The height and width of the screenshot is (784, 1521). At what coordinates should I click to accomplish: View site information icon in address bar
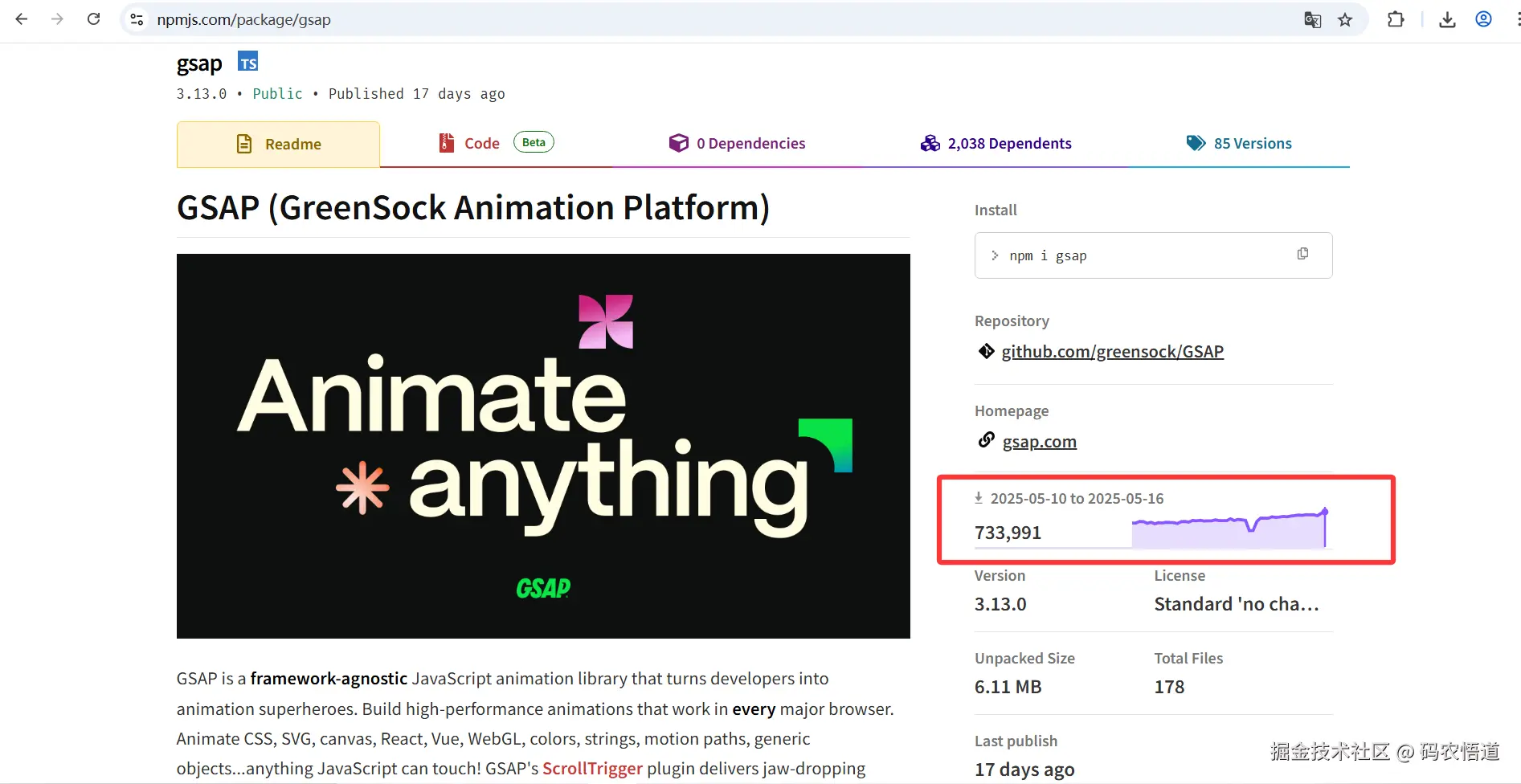137,19
